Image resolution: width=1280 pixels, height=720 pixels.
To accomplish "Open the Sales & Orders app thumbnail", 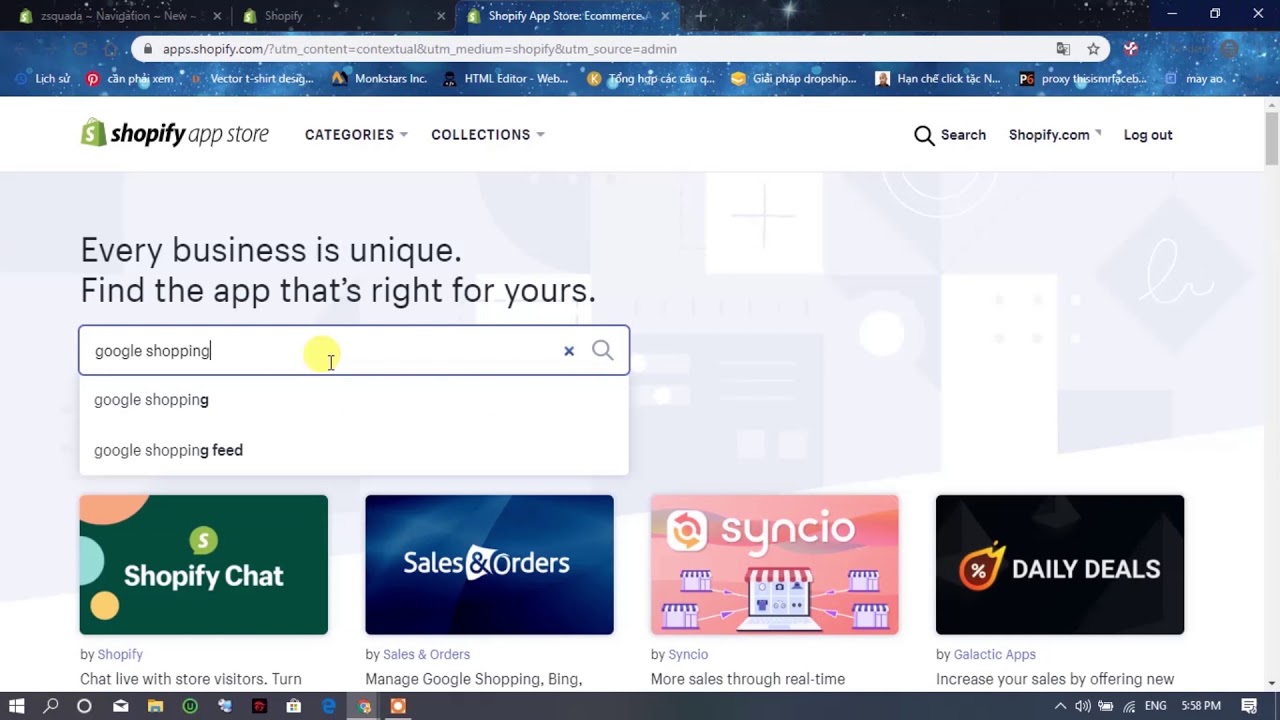I will coord(489,565).
